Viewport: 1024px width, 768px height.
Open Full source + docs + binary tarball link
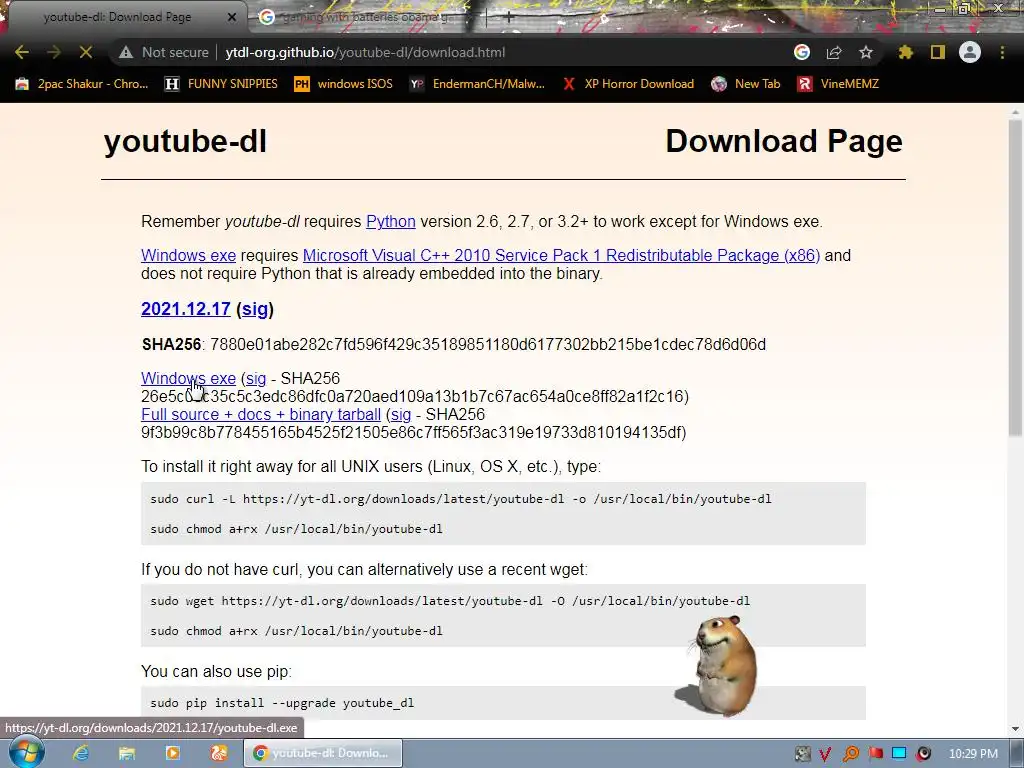[261, 415]
